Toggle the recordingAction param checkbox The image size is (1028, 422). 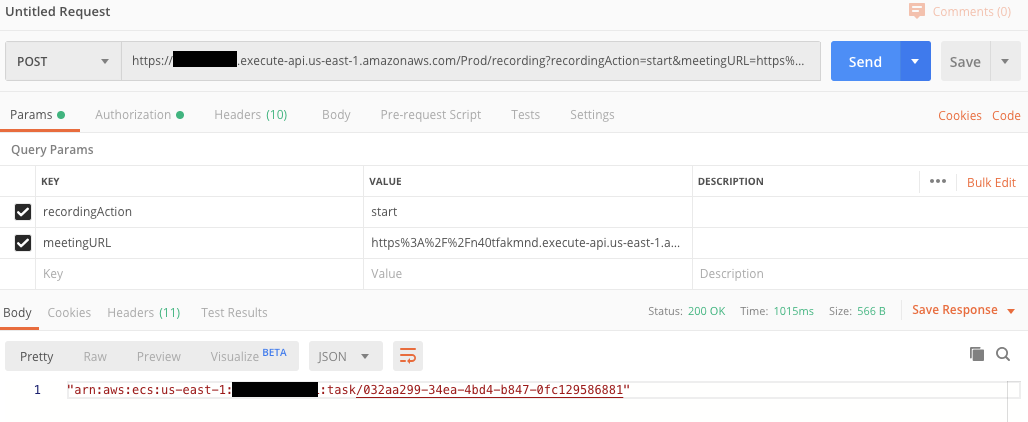pyautogui.click(x=23, y=212)
